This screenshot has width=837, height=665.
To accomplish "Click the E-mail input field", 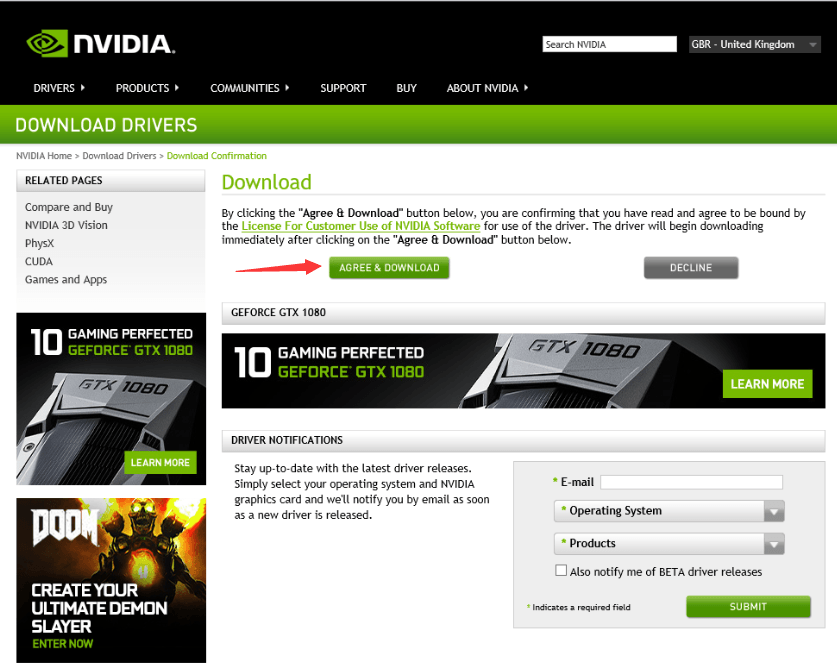I will point(691,482).
